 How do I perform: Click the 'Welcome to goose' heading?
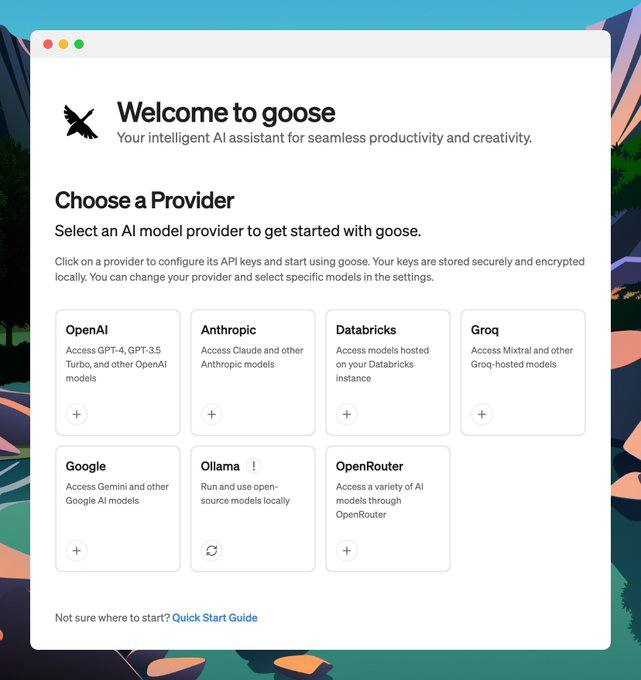226,113
